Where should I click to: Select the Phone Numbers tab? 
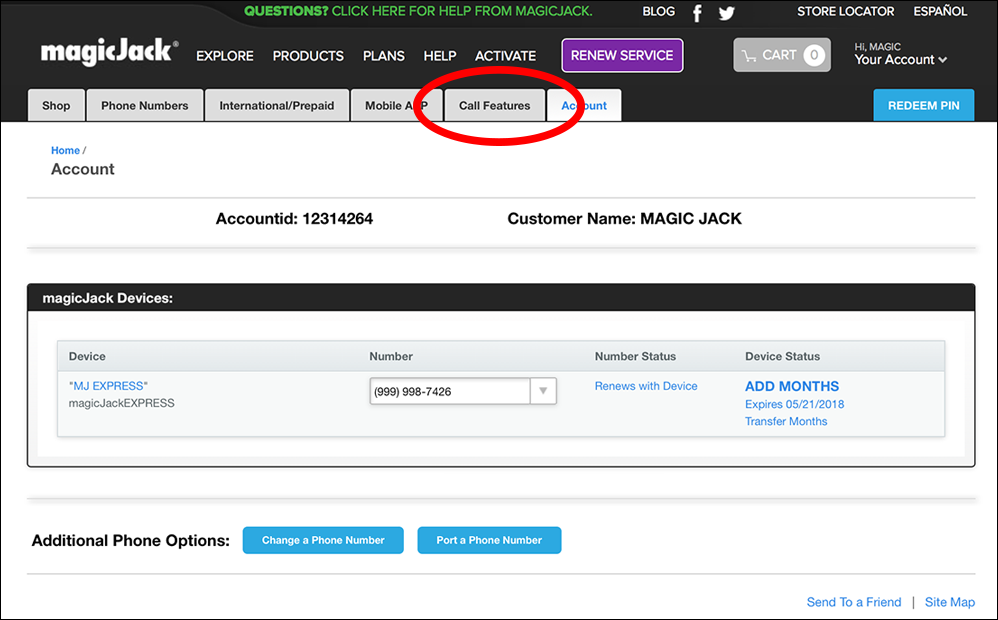pos(144,104)
